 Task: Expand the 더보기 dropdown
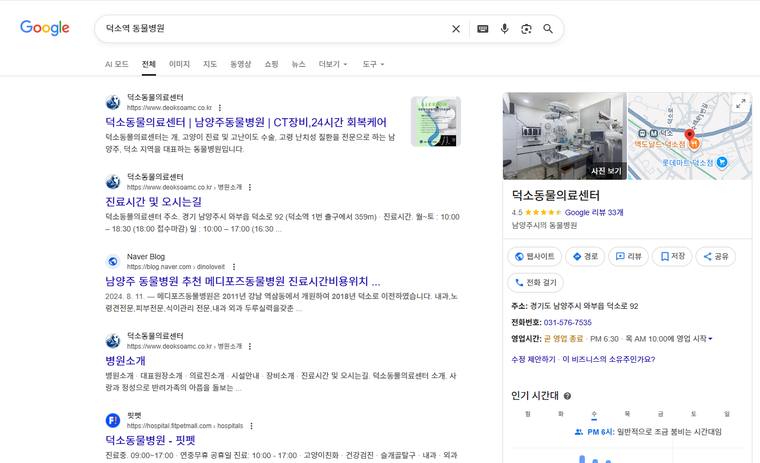tap(333, 64)
